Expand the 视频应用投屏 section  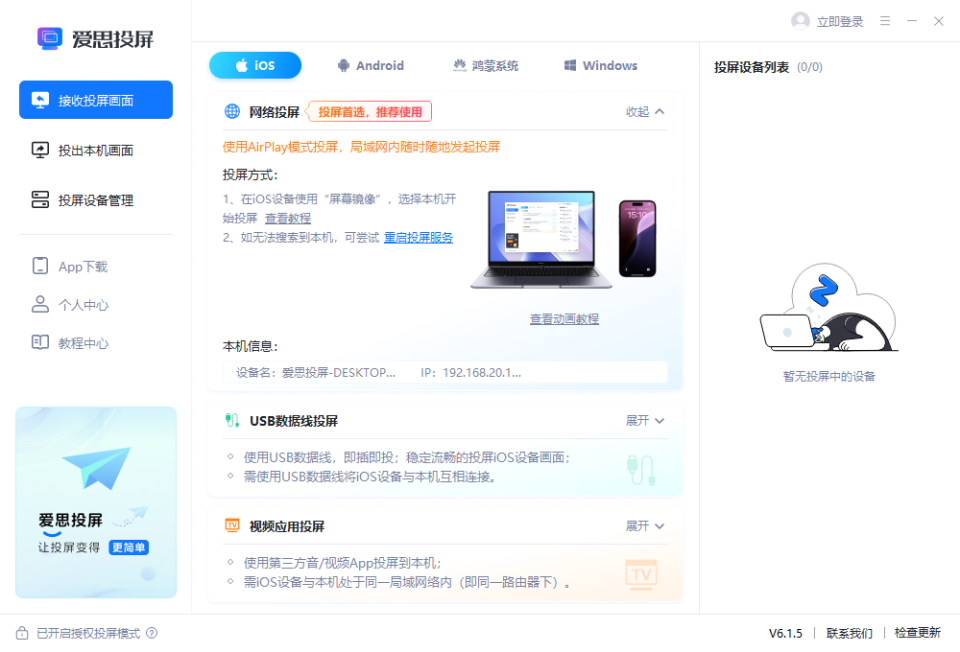[x=645, y=526]
